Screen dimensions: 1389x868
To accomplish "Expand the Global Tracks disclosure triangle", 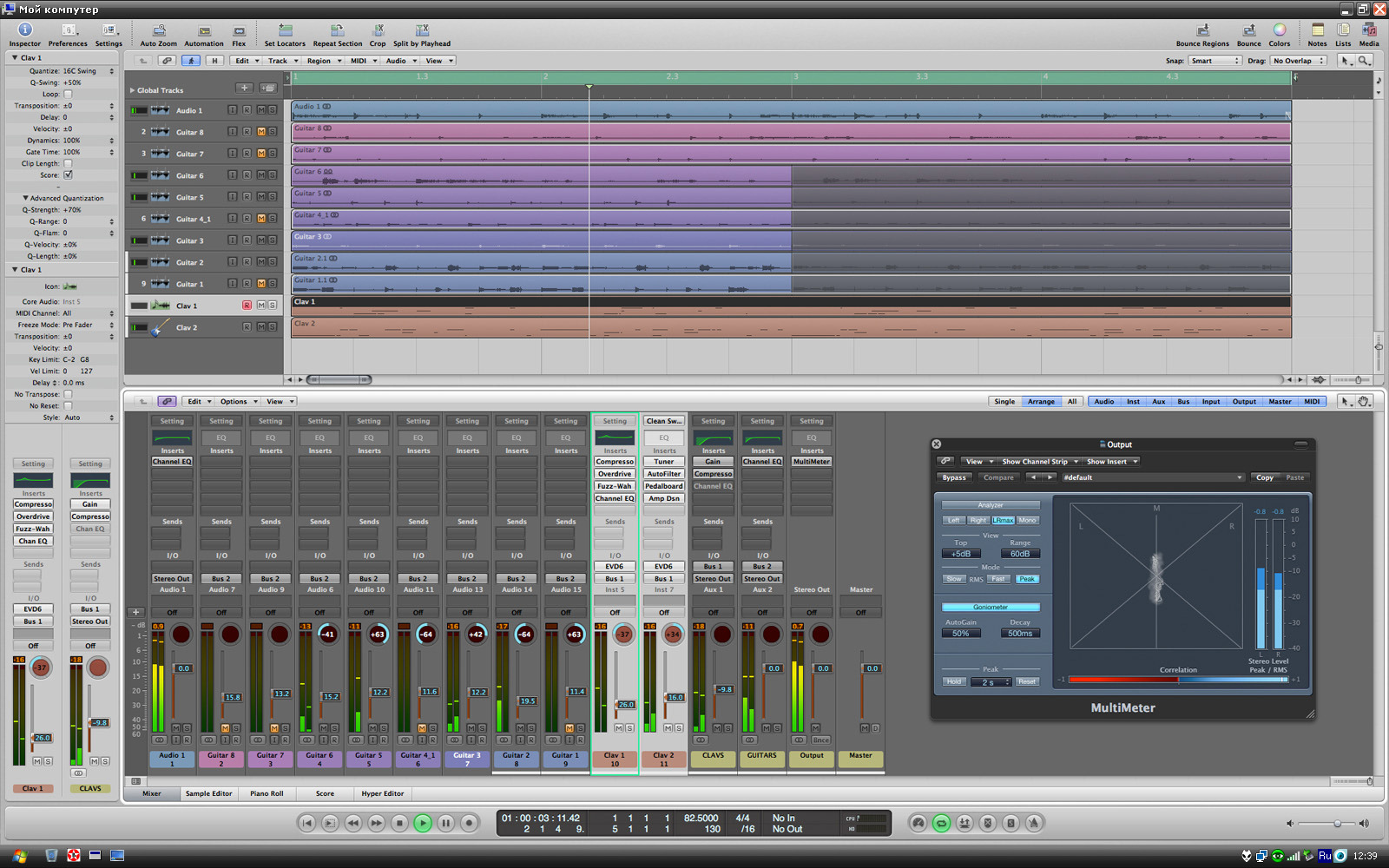I will (132, 90).
